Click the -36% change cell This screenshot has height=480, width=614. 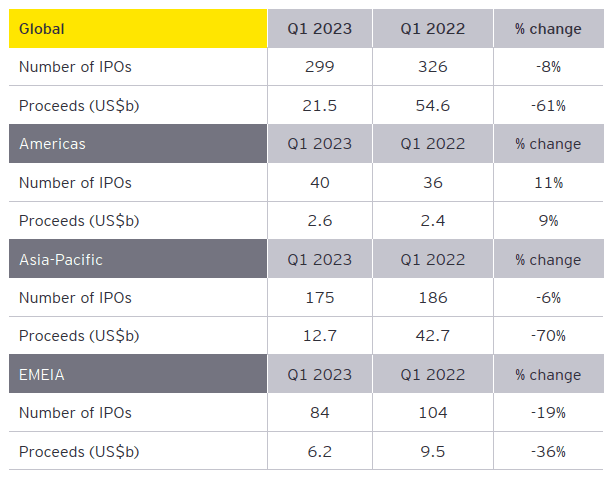549,451
